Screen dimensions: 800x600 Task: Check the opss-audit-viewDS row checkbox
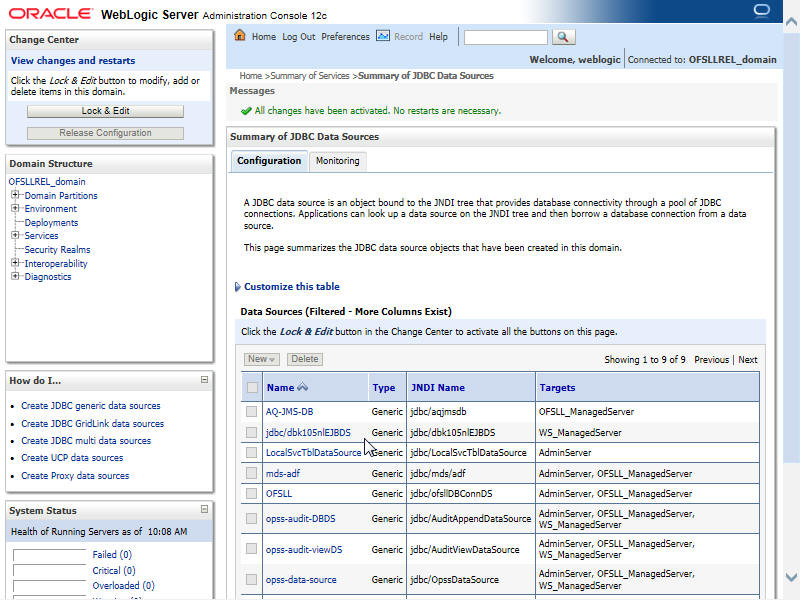pos(251,548)
